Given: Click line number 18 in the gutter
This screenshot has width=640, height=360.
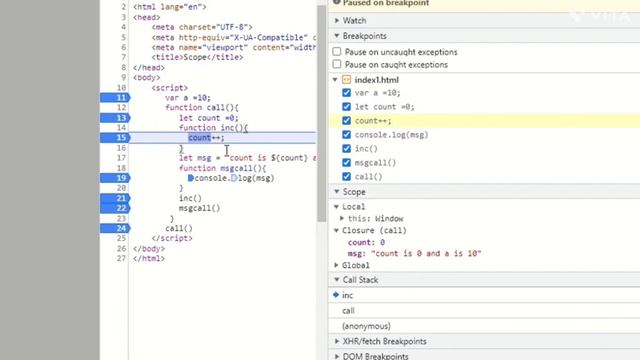Looking at the screenshot, I should pyautogui.click(x=121, y=168).
